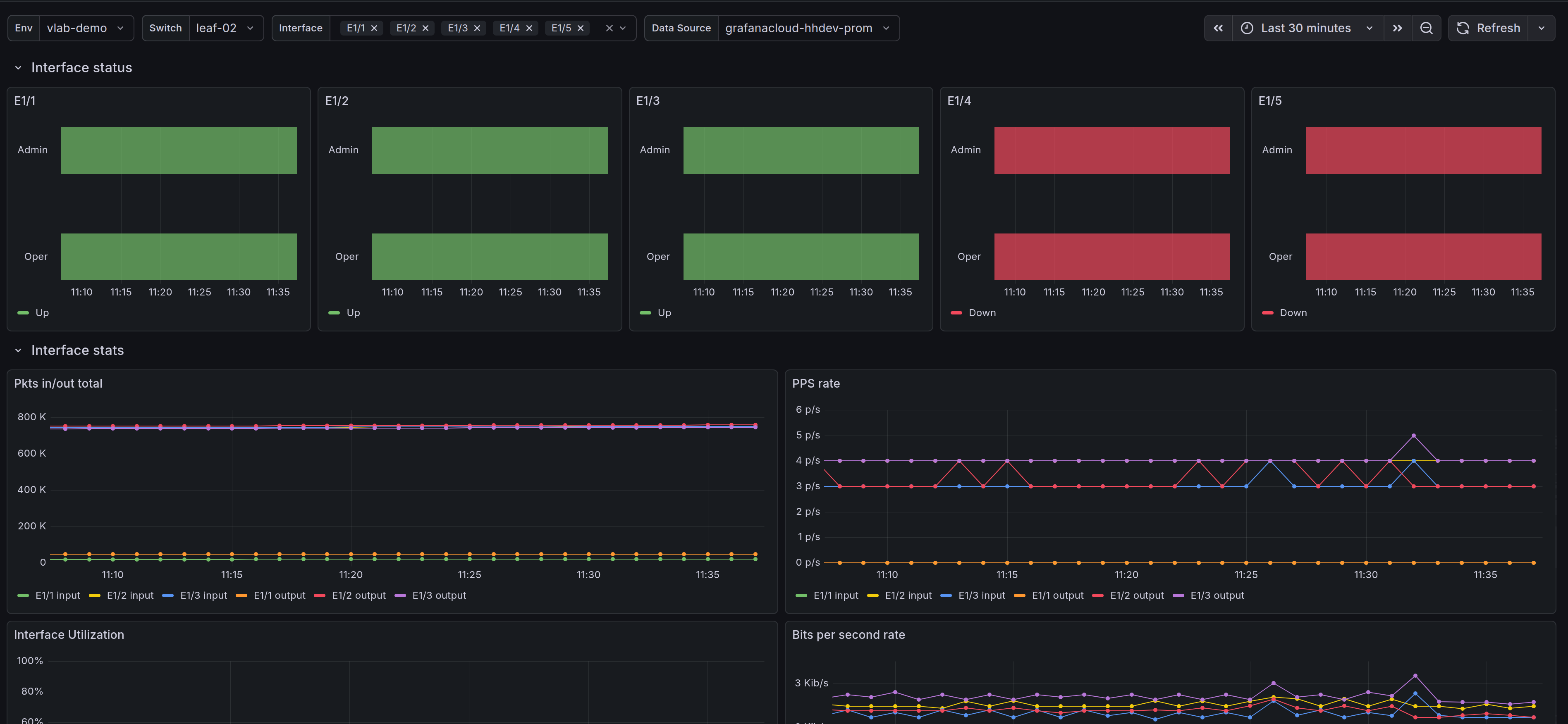This screenshot has height=724, width=1568.
Task: Toggle E1/1 input series in Pkts legend
Action: (x=57, y=595)
